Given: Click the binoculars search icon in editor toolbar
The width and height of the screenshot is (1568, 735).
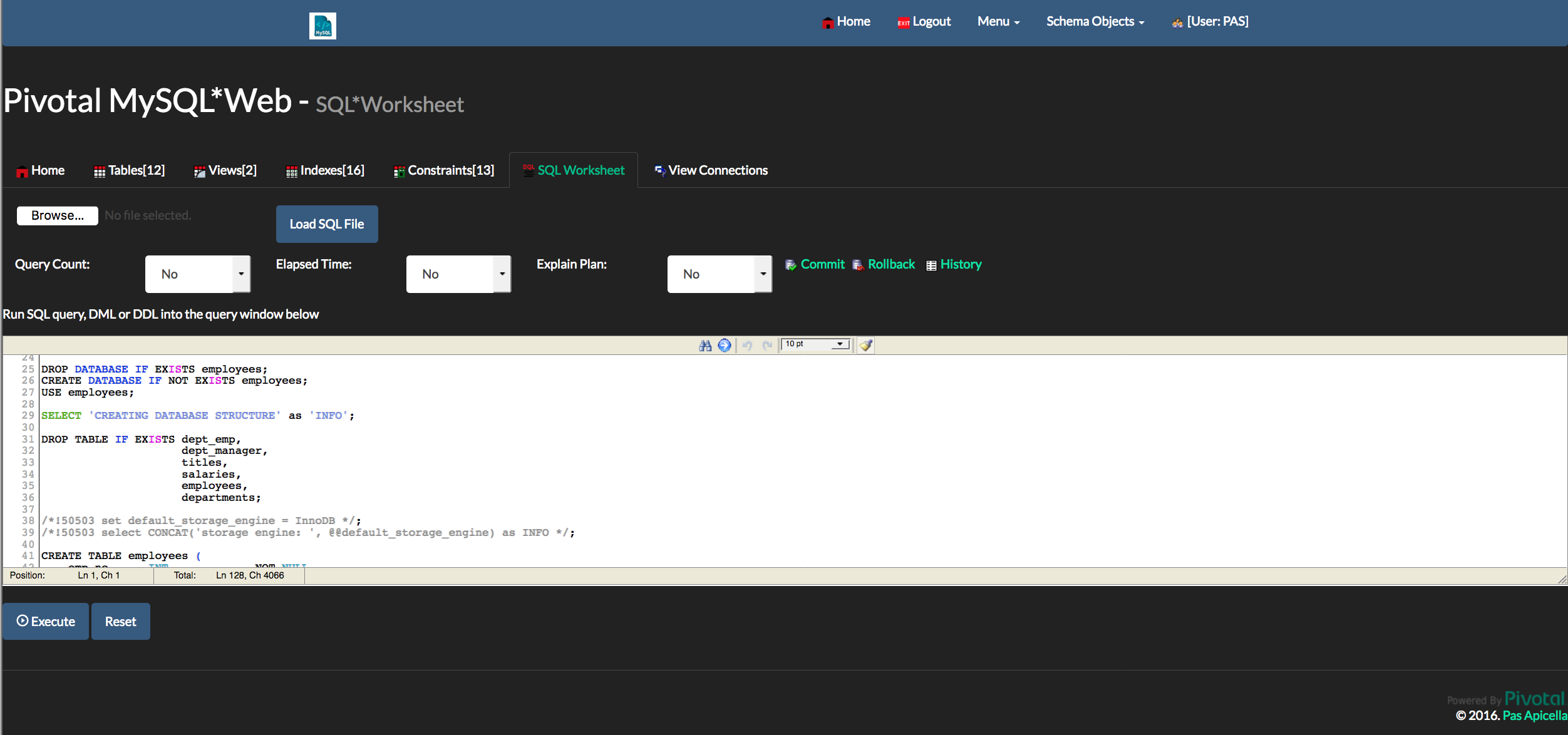Looking at the screenshot, I should click(x=705, y=346).
